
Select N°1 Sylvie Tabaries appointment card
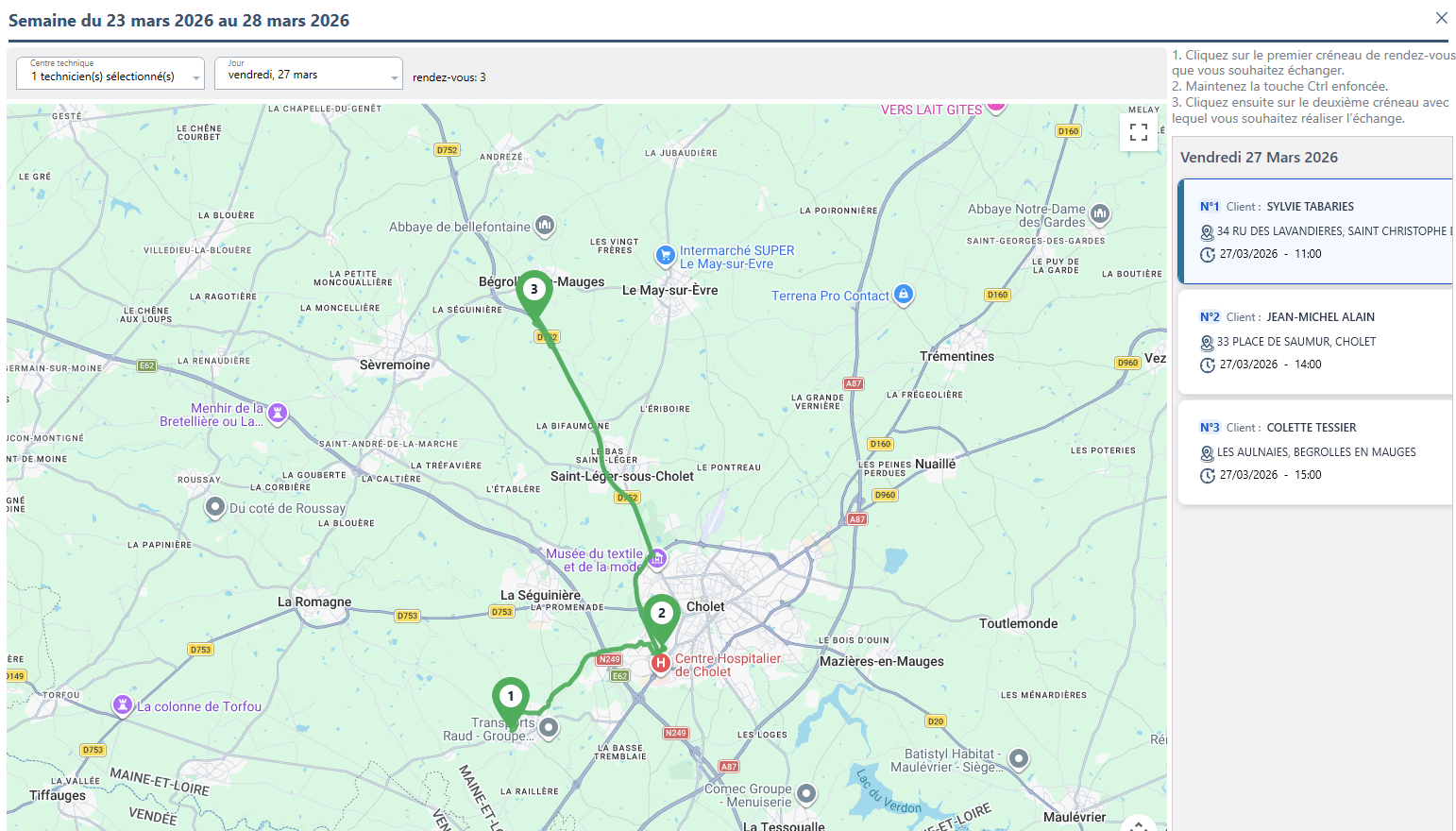(1315, 231)
